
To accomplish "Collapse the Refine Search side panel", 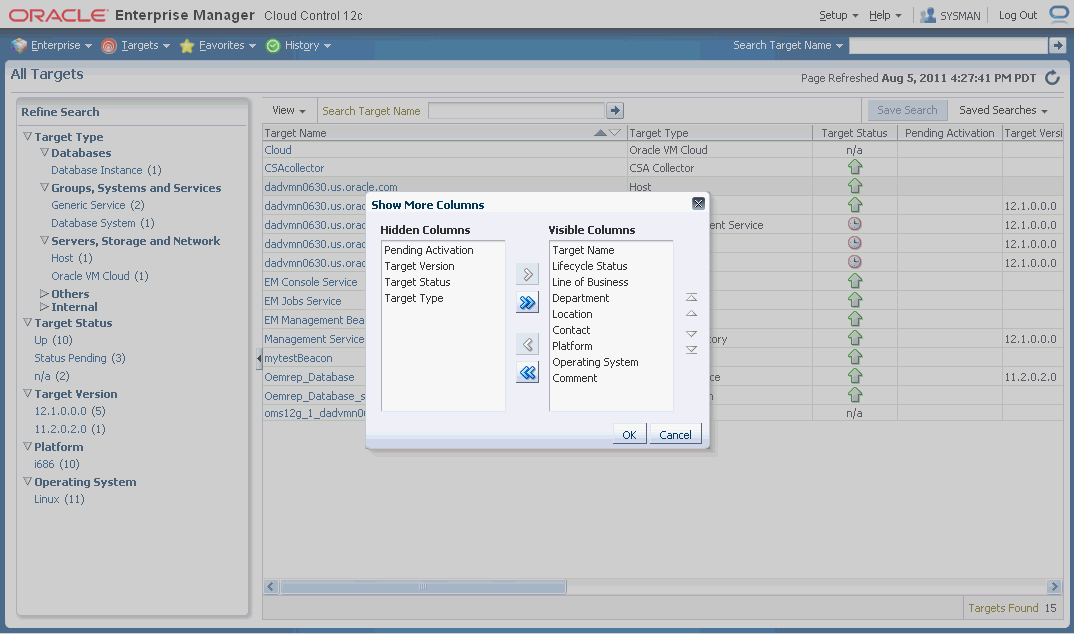I will (x=259, y=357).
